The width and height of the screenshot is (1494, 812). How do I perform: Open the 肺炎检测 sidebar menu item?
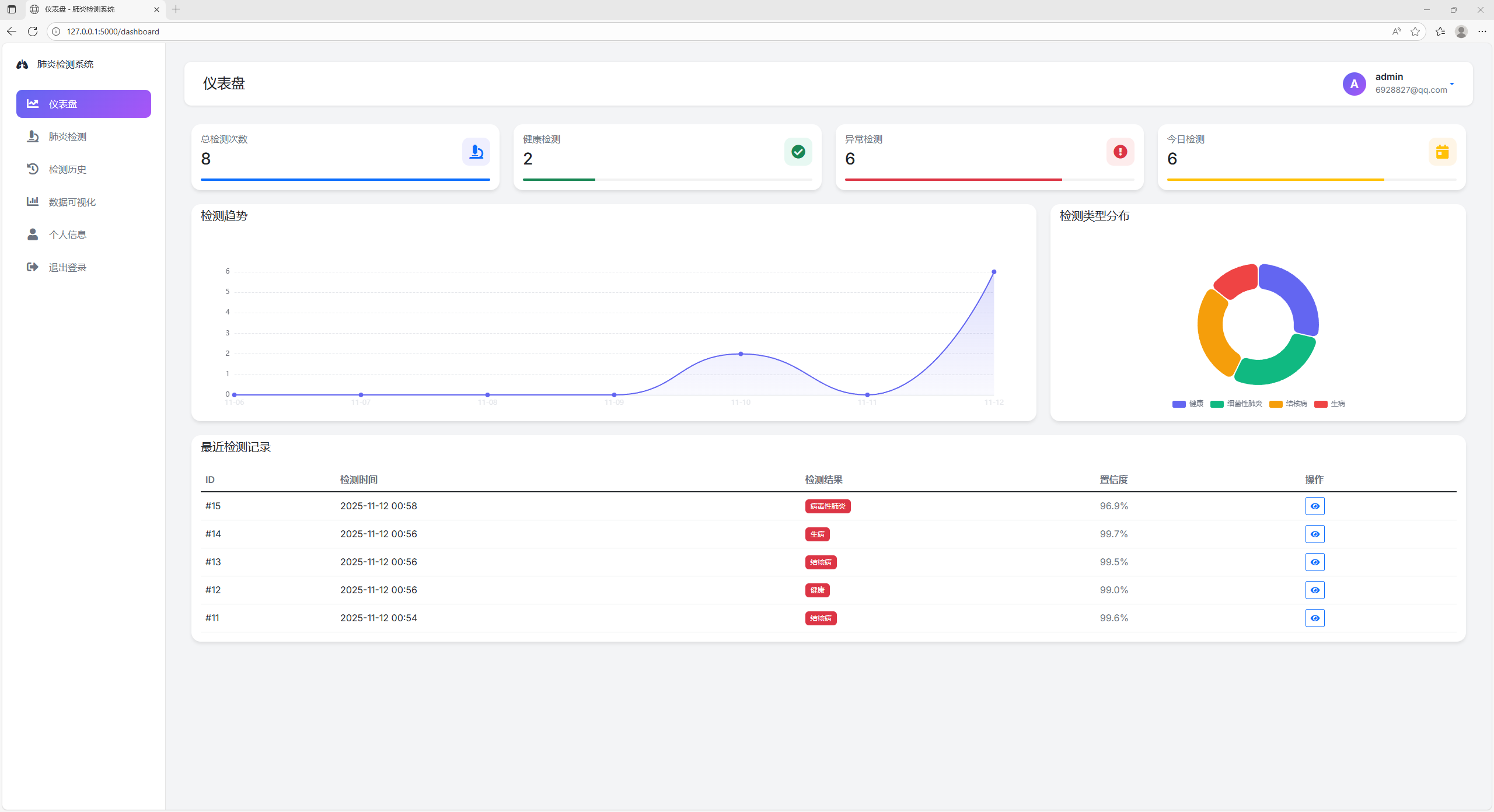coord(67,136)
